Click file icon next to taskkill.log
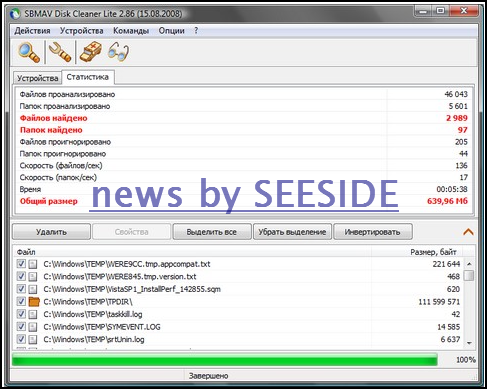 click(x=33, y=314)
